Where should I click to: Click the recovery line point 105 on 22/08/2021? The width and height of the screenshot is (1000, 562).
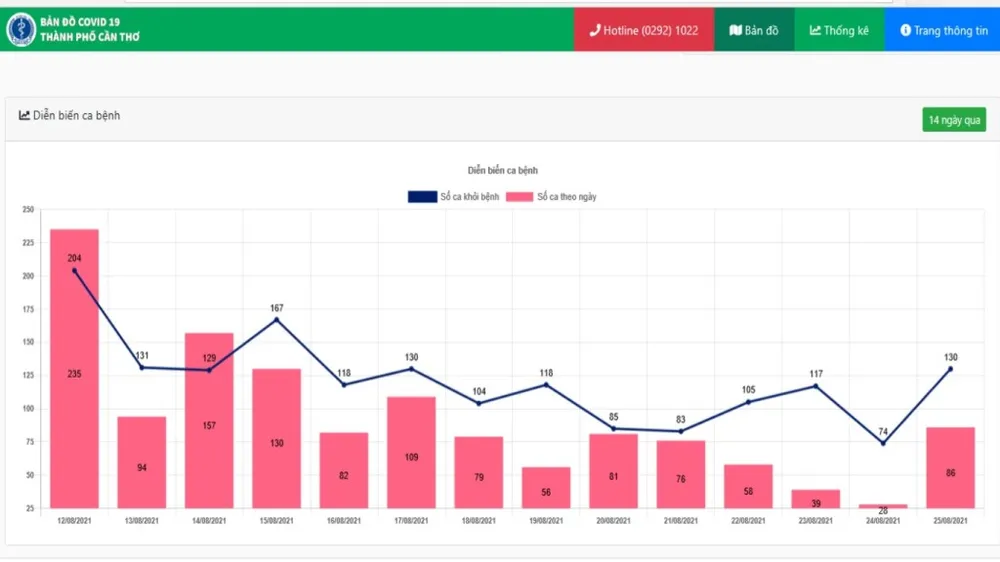pos(748,402)
